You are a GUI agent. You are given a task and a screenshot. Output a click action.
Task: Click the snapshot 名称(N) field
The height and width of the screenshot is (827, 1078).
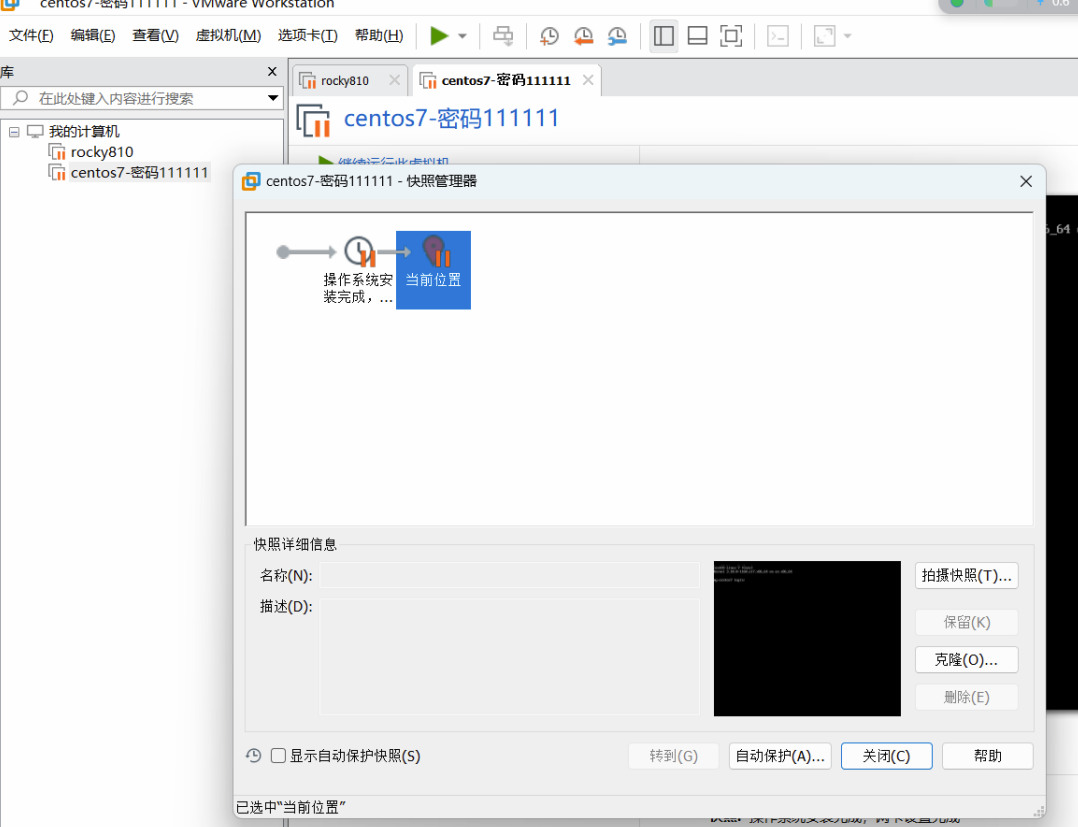(x=509, y=575)
